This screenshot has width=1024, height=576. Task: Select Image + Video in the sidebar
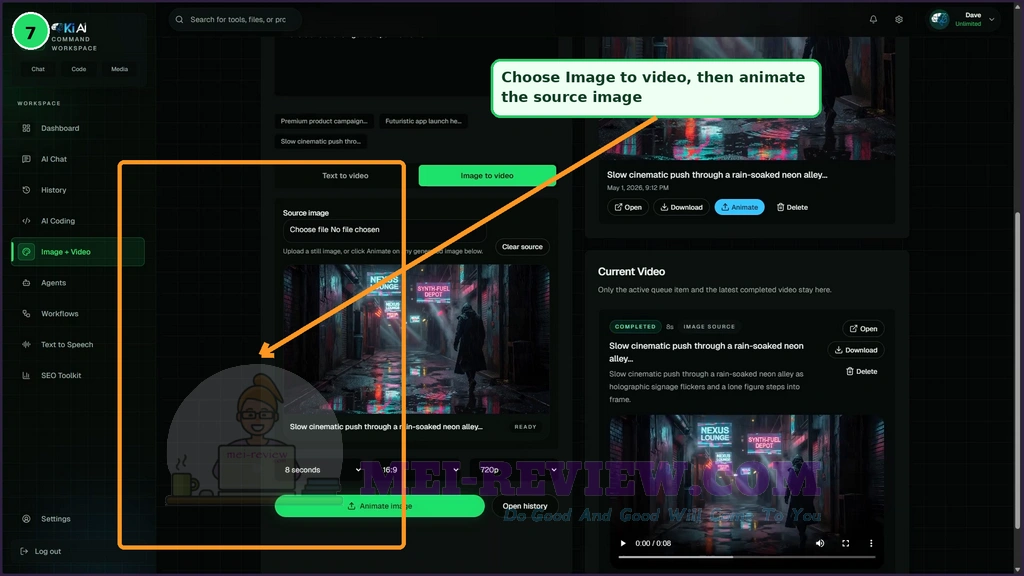pos(78,251)
